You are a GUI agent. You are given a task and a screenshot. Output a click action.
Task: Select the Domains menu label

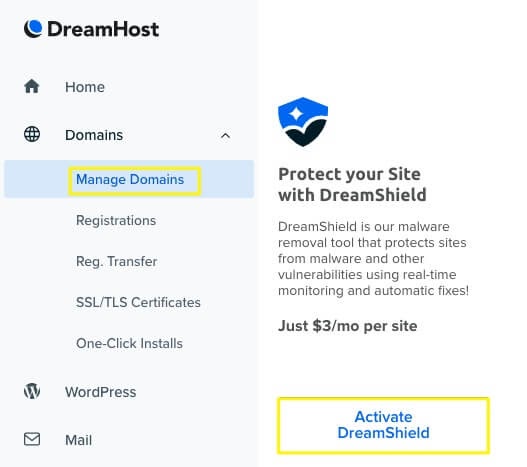pyautogui.click(x=94, y=135)
